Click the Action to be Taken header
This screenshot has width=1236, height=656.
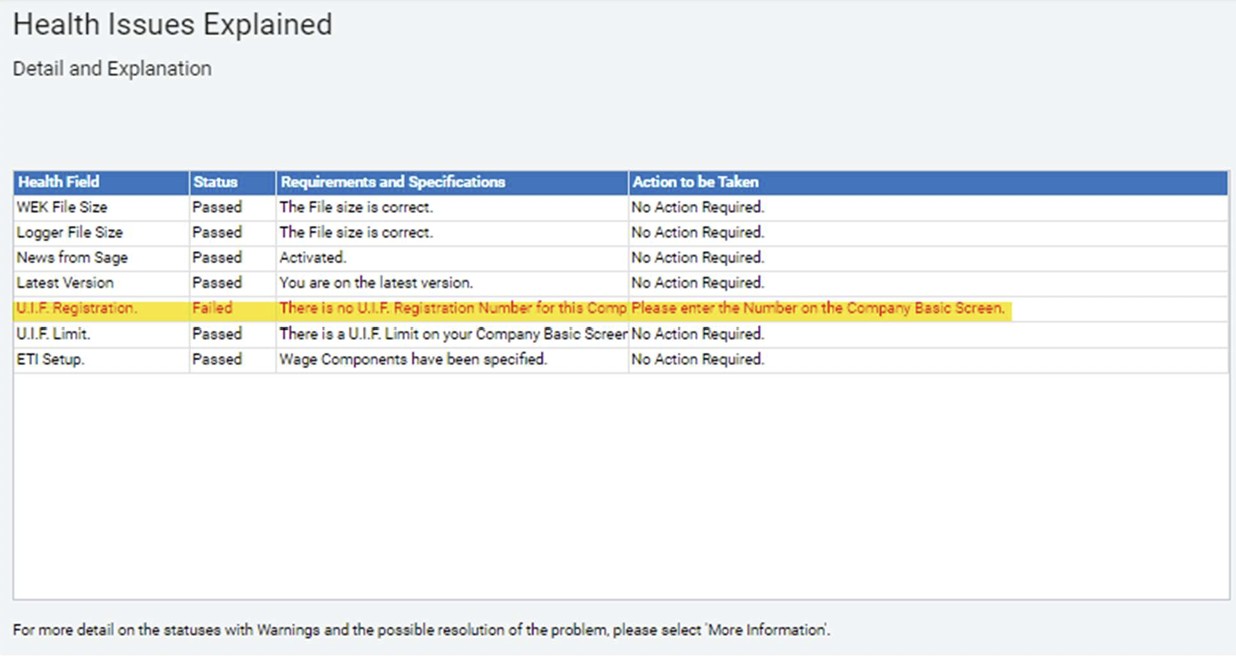[695, 182]
